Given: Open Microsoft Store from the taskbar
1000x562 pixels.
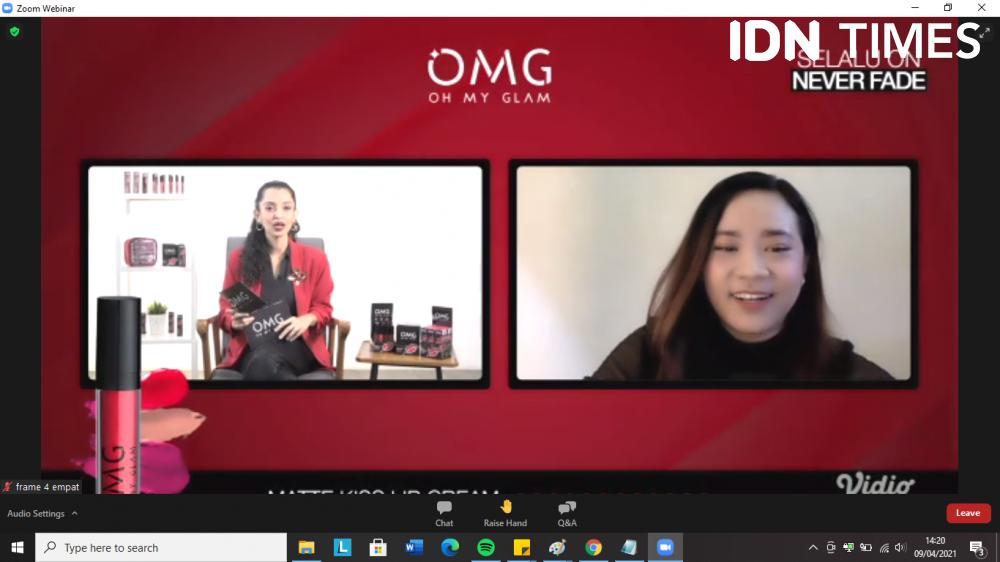Looking at the screenshot, I should pyautogui.click(x=378, y=547).
